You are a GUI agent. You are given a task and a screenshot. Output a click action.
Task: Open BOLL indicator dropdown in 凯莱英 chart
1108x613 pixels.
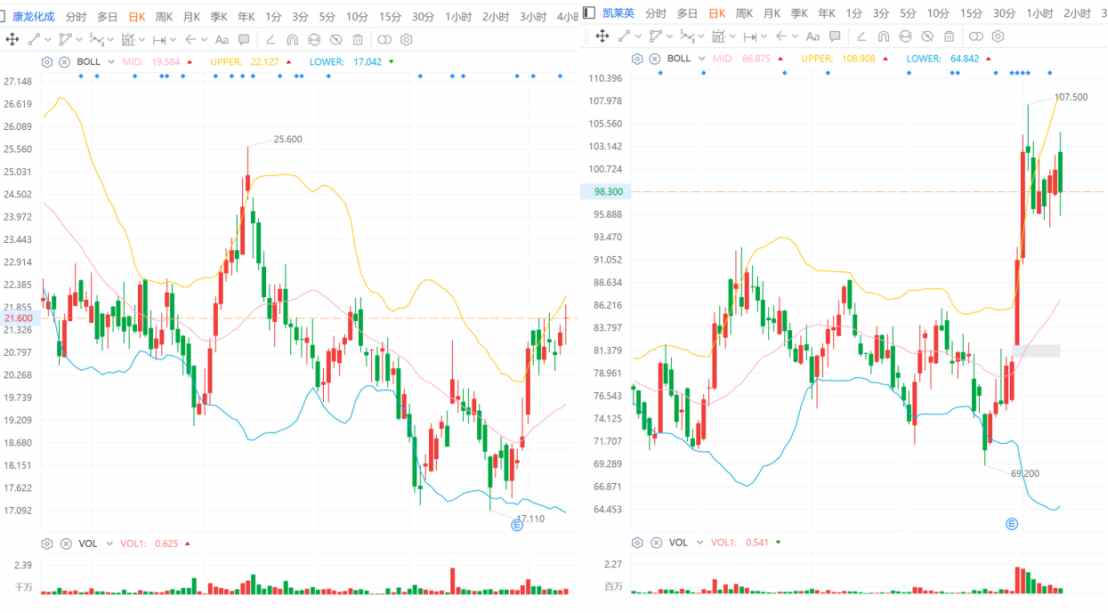[x=702, y=59]
